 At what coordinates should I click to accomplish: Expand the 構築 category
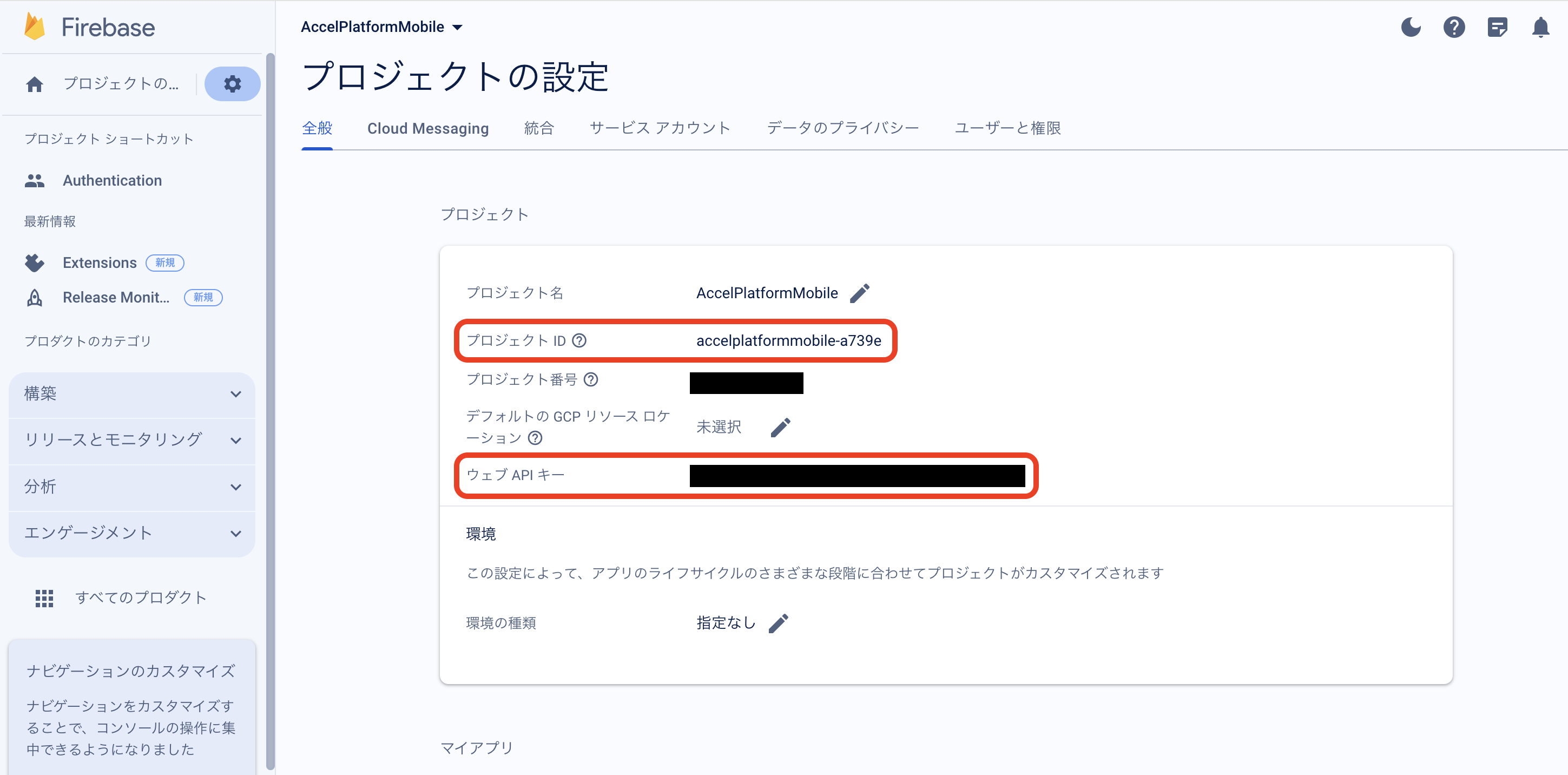point(131,394)
